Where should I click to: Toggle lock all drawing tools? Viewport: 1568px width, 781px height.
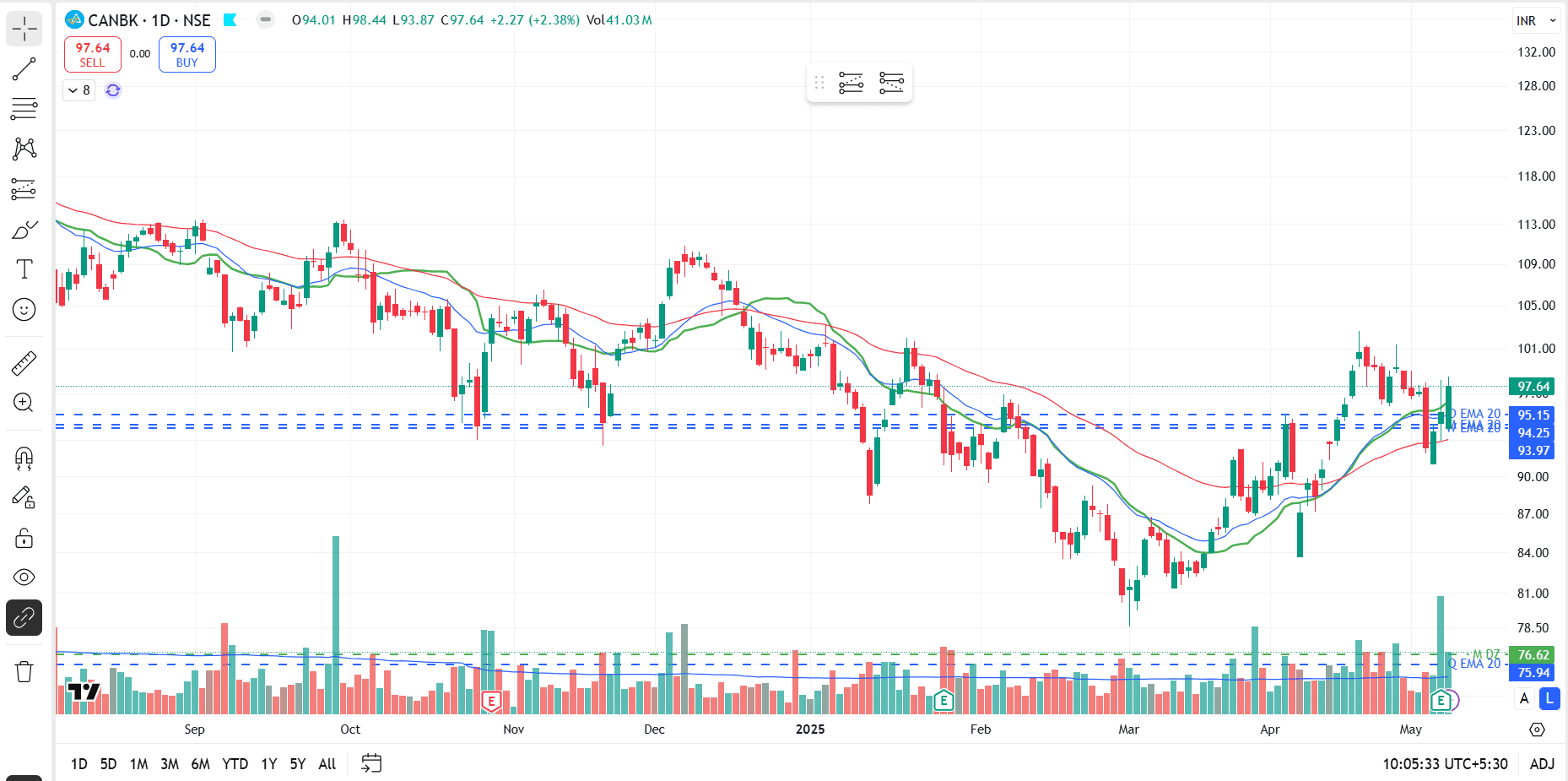coord(24,538)
